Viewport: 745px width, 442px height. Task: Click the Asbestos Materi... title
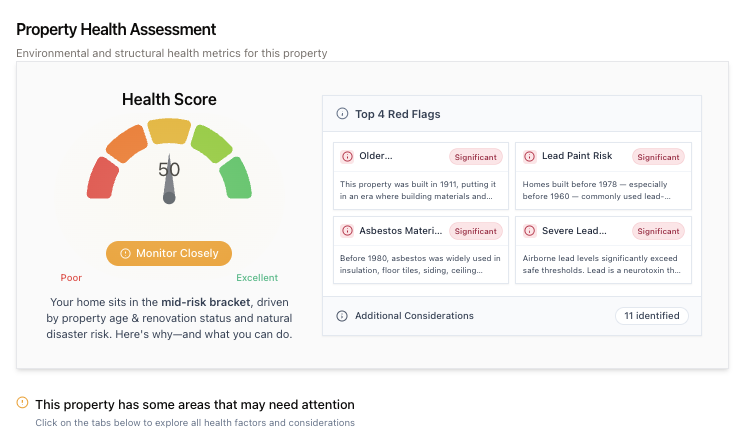pos(401,231)
